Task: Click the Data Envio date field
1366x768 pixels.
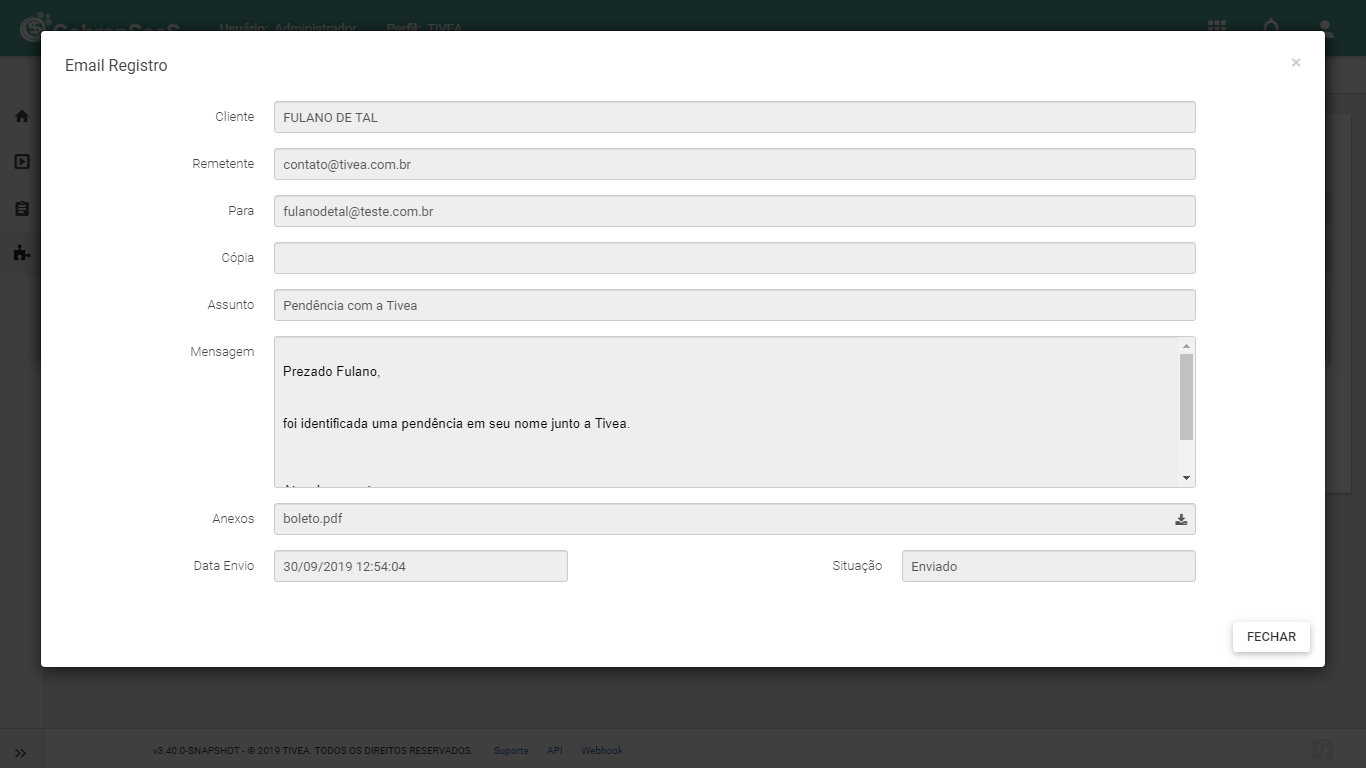Action: (421, 566)
